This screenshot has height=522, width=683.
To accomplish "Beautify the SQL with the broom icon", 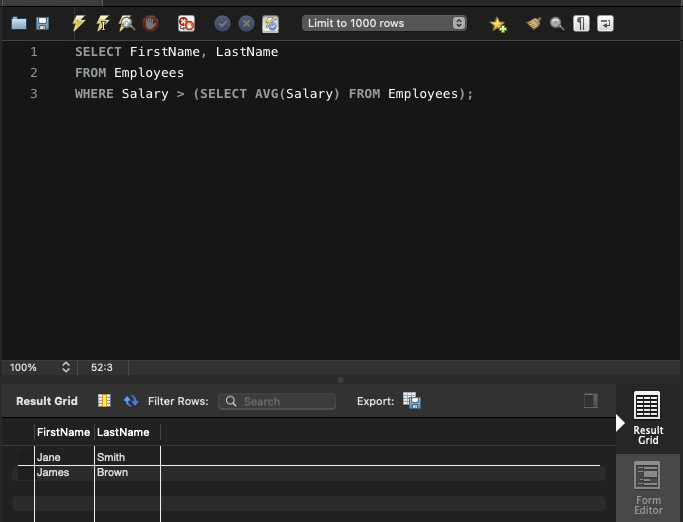I will pos(534,23).
